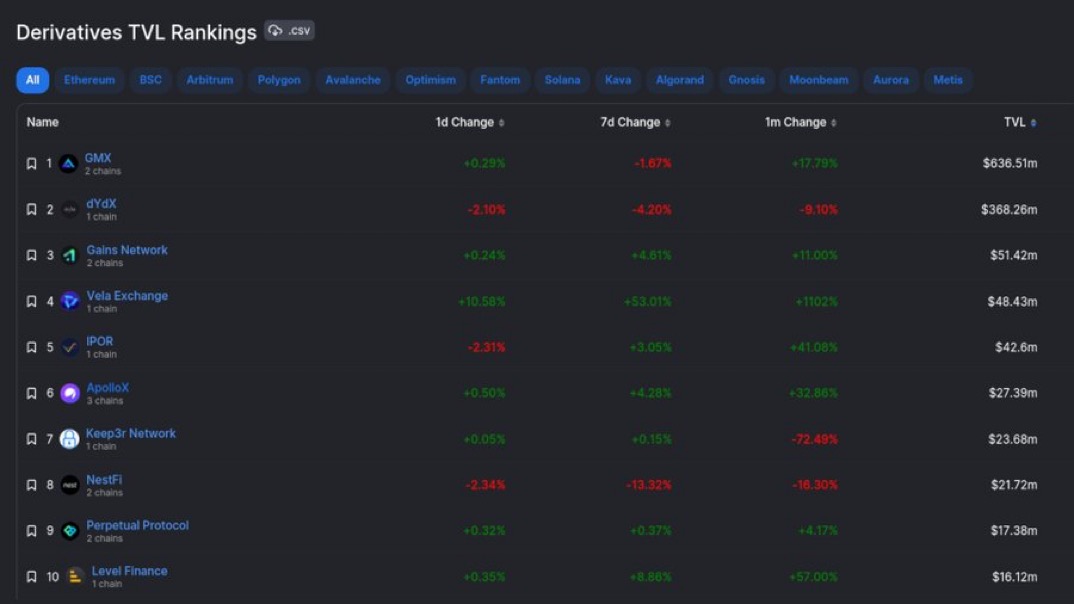Click the GMX protocol logo icon

click(x=68, y=164)
